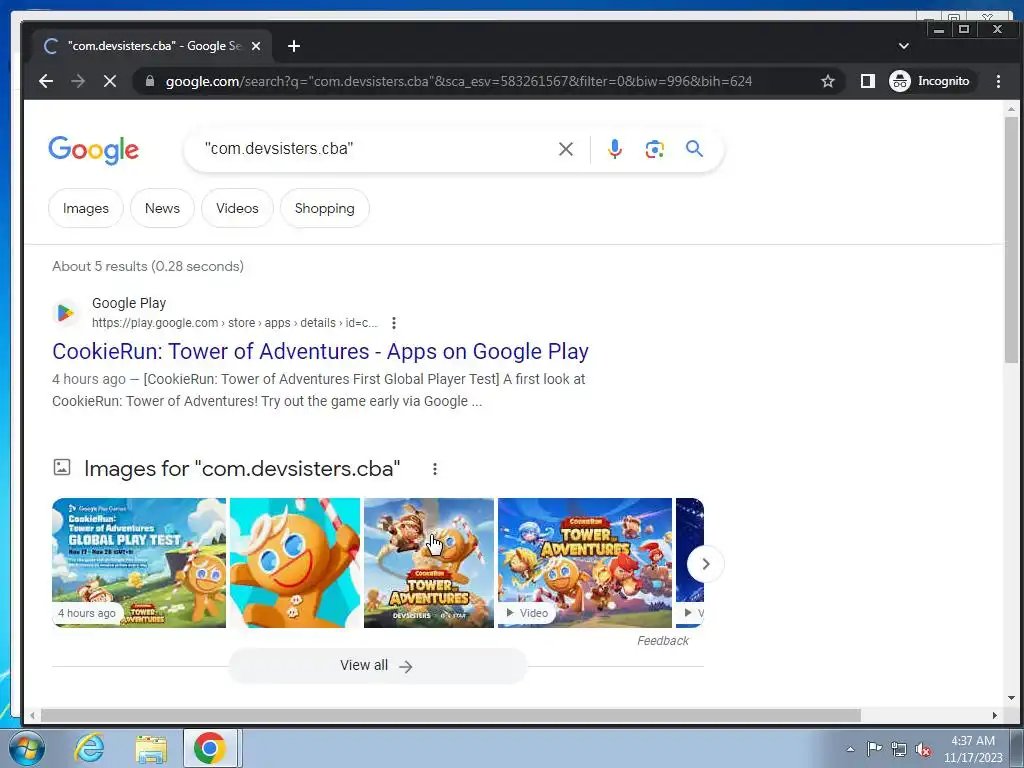Click the About 5 results count text
1024x768 pixels.
pos(148,266)
